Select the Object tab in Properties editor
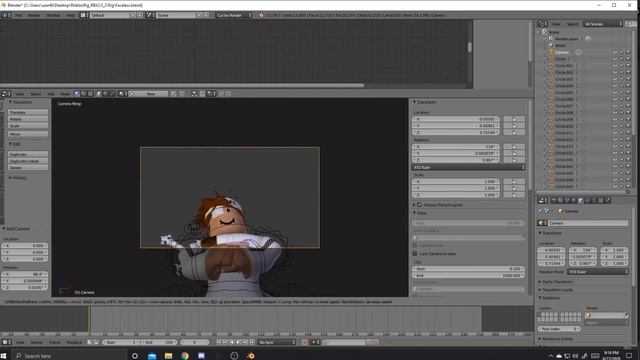 point(581,200)
